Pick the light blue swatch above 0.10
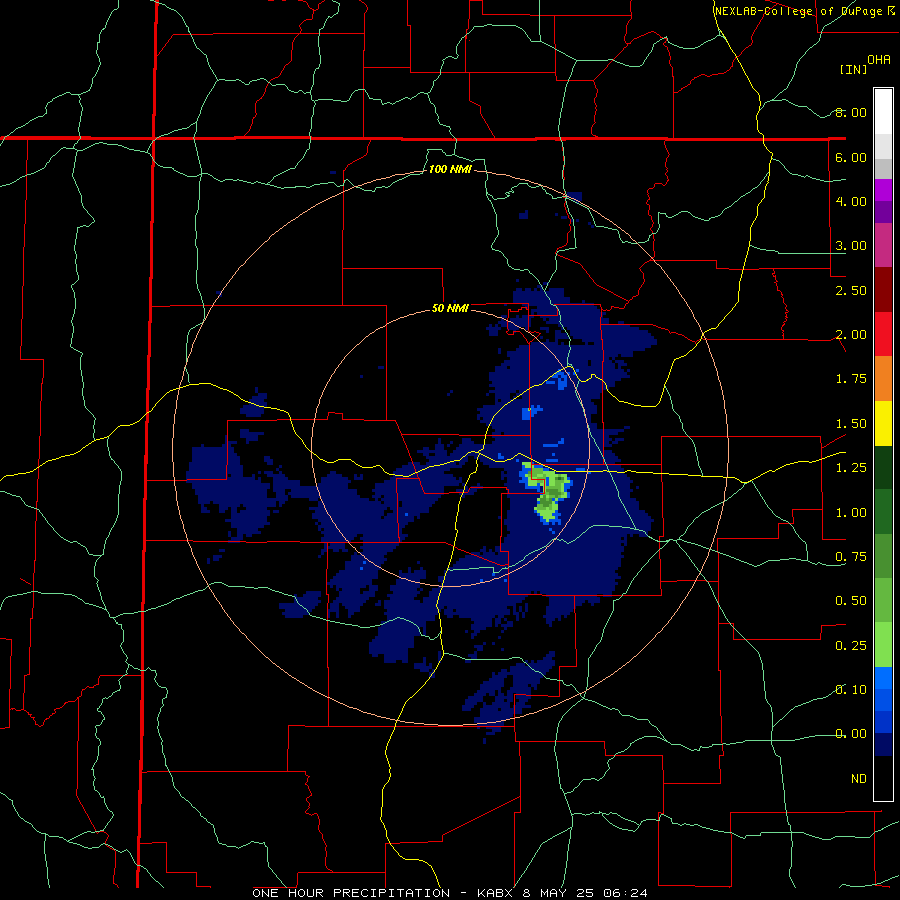 (883, 678)
